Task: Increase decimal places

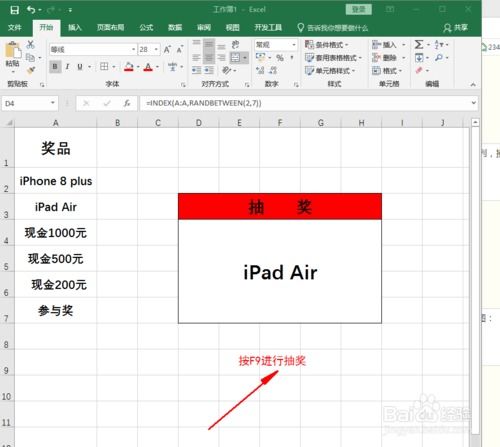Action: (260, 70)
